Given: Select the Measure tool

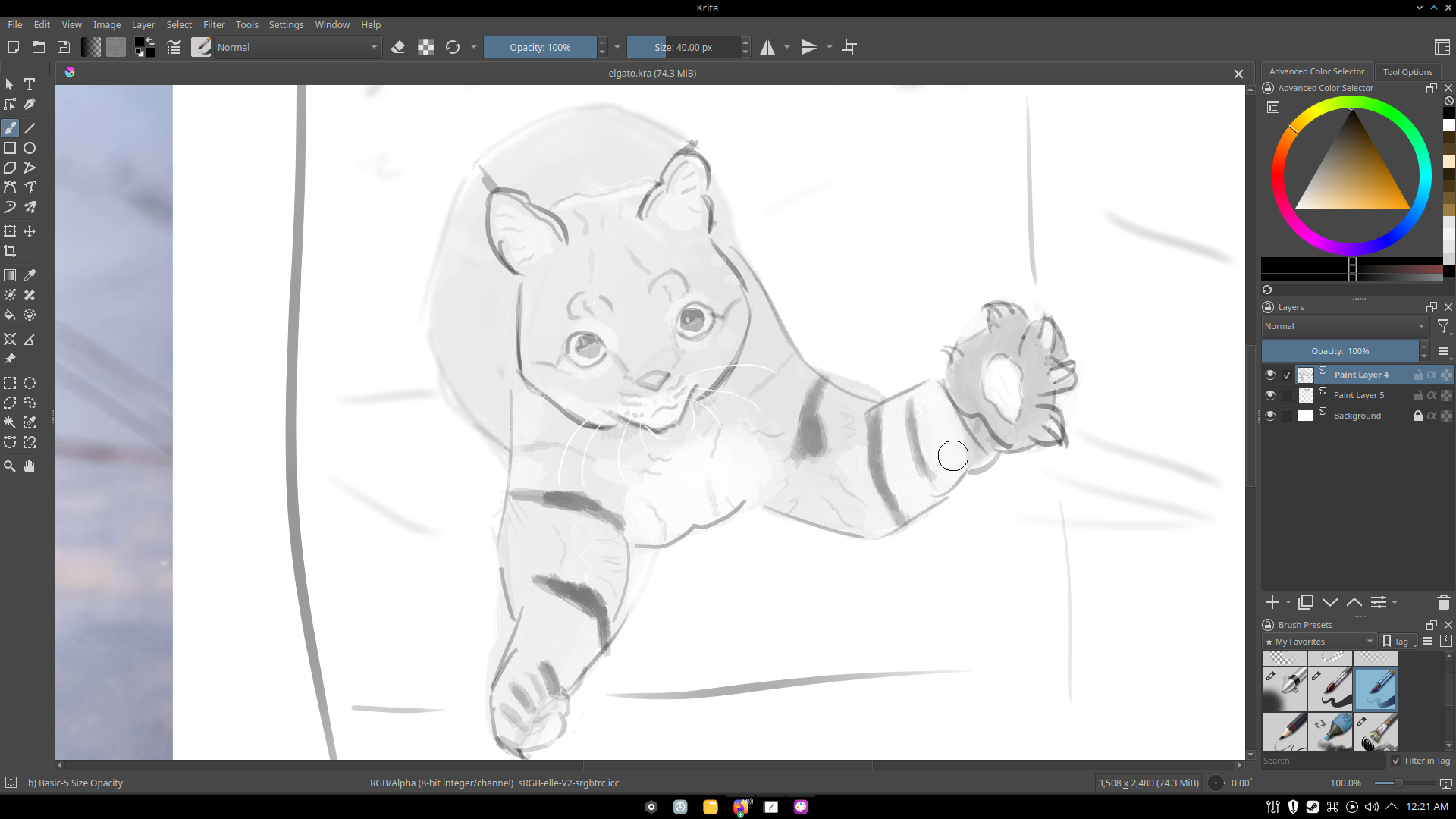Looking at the screenshot, I should (30, 339).
